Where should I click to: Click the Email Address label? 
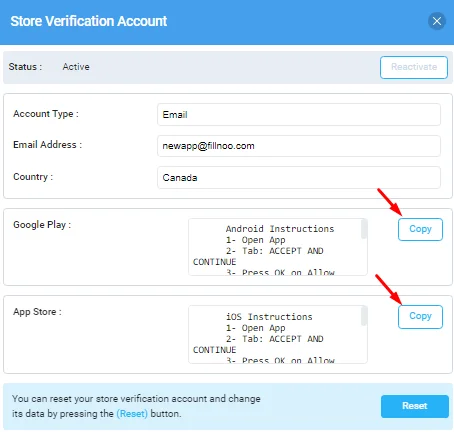(x=47, y=145)
